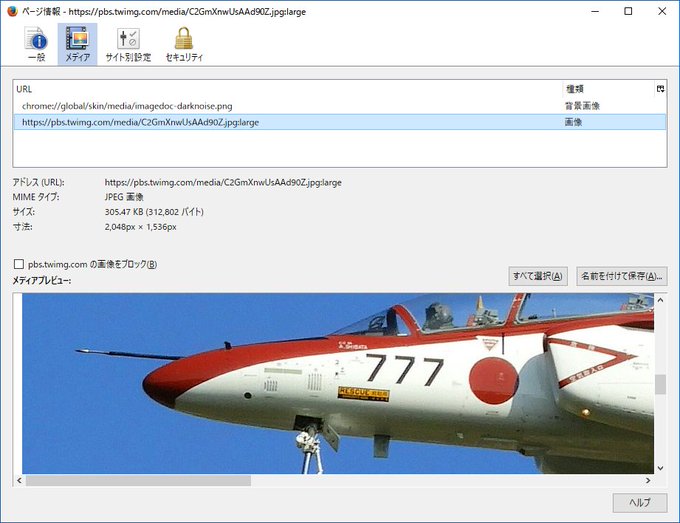Sort media list by 種類 column header
This screenshot has height=523, width=680.
pos(608,89)
